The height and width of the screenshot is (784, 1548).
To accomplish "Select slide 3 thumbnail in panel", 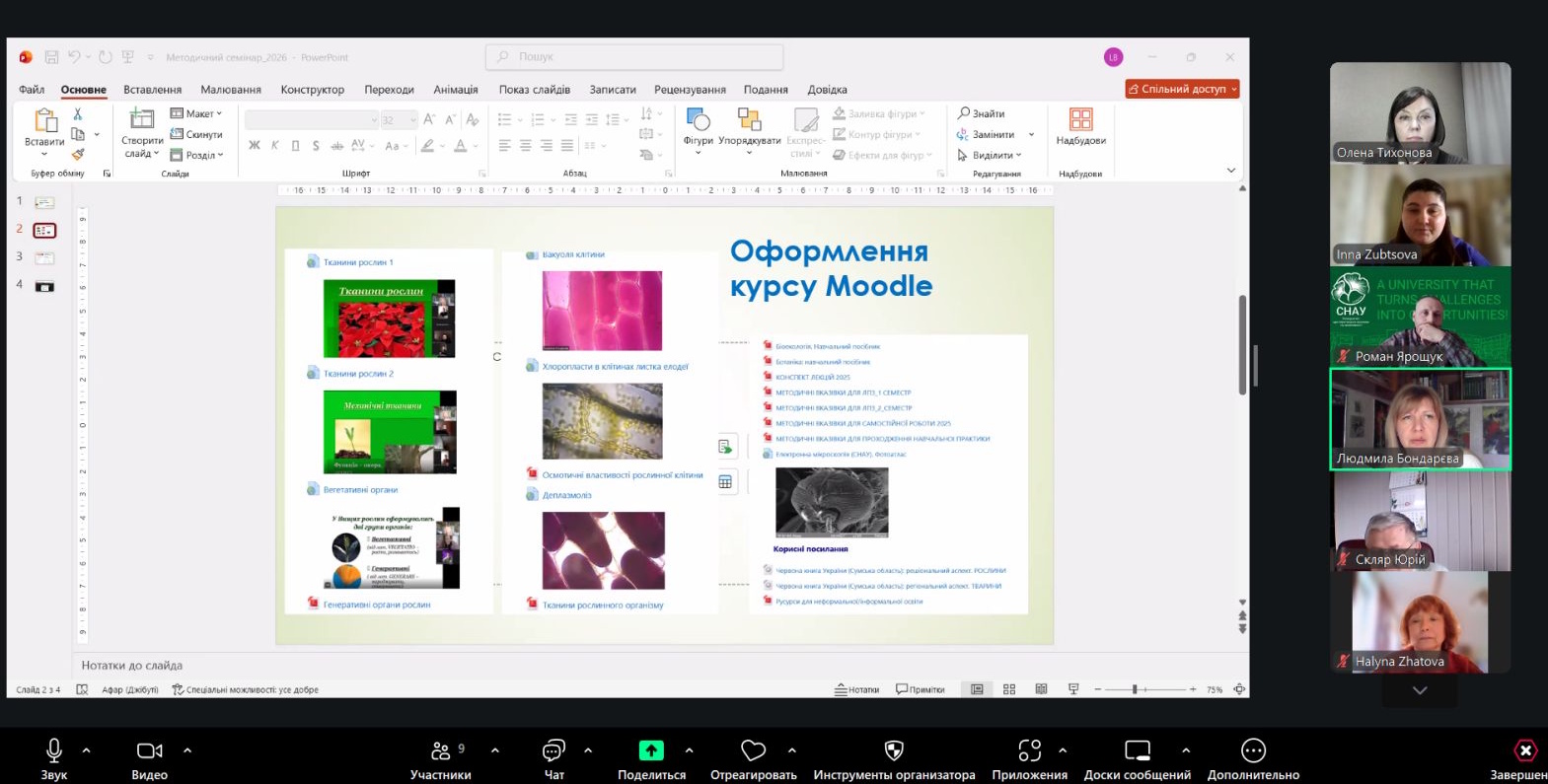I will click(x=44, y=258).
